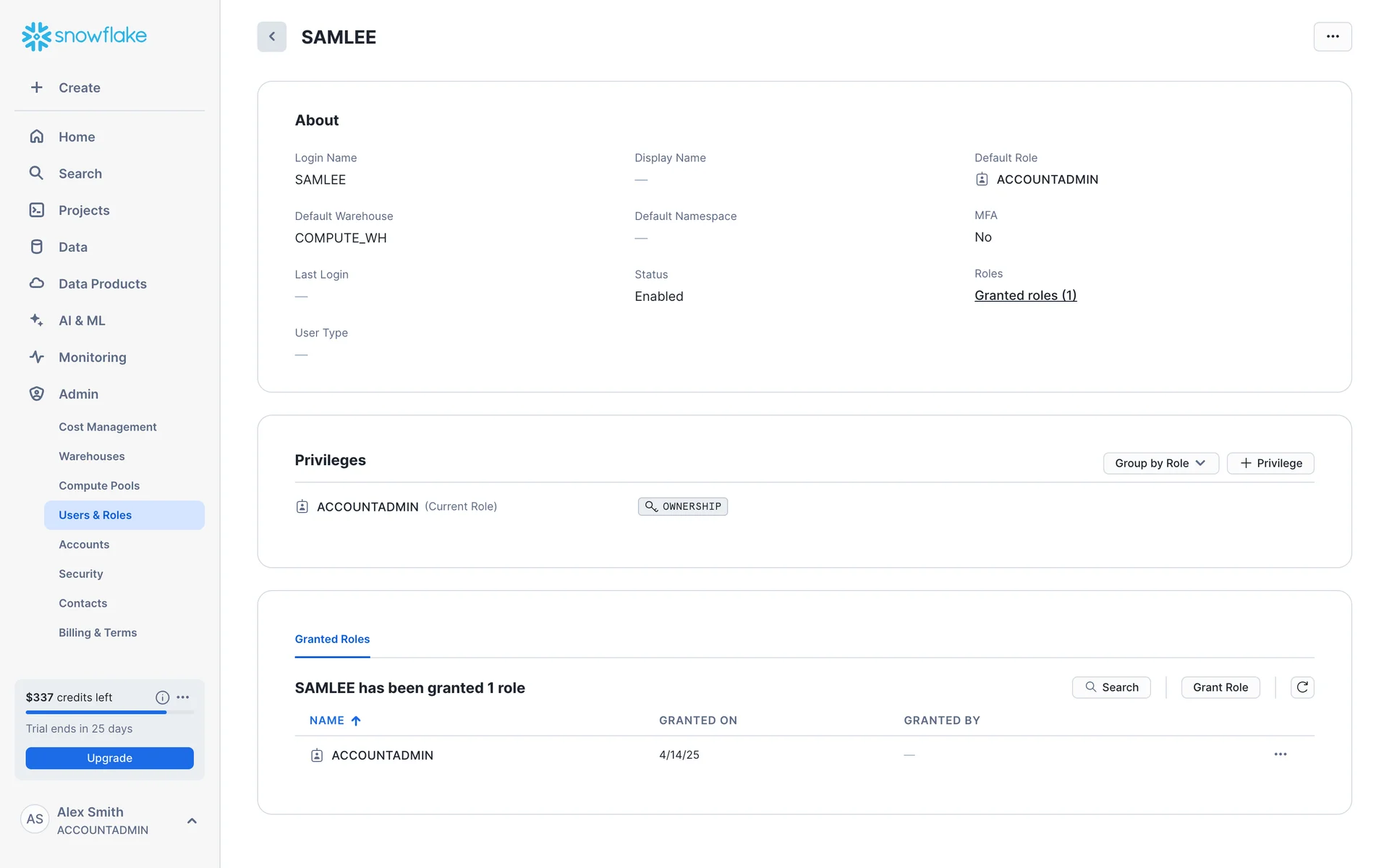1389x868 pixels.
Task: Refresh the granted roles list
Action: tap(1301, 687)
